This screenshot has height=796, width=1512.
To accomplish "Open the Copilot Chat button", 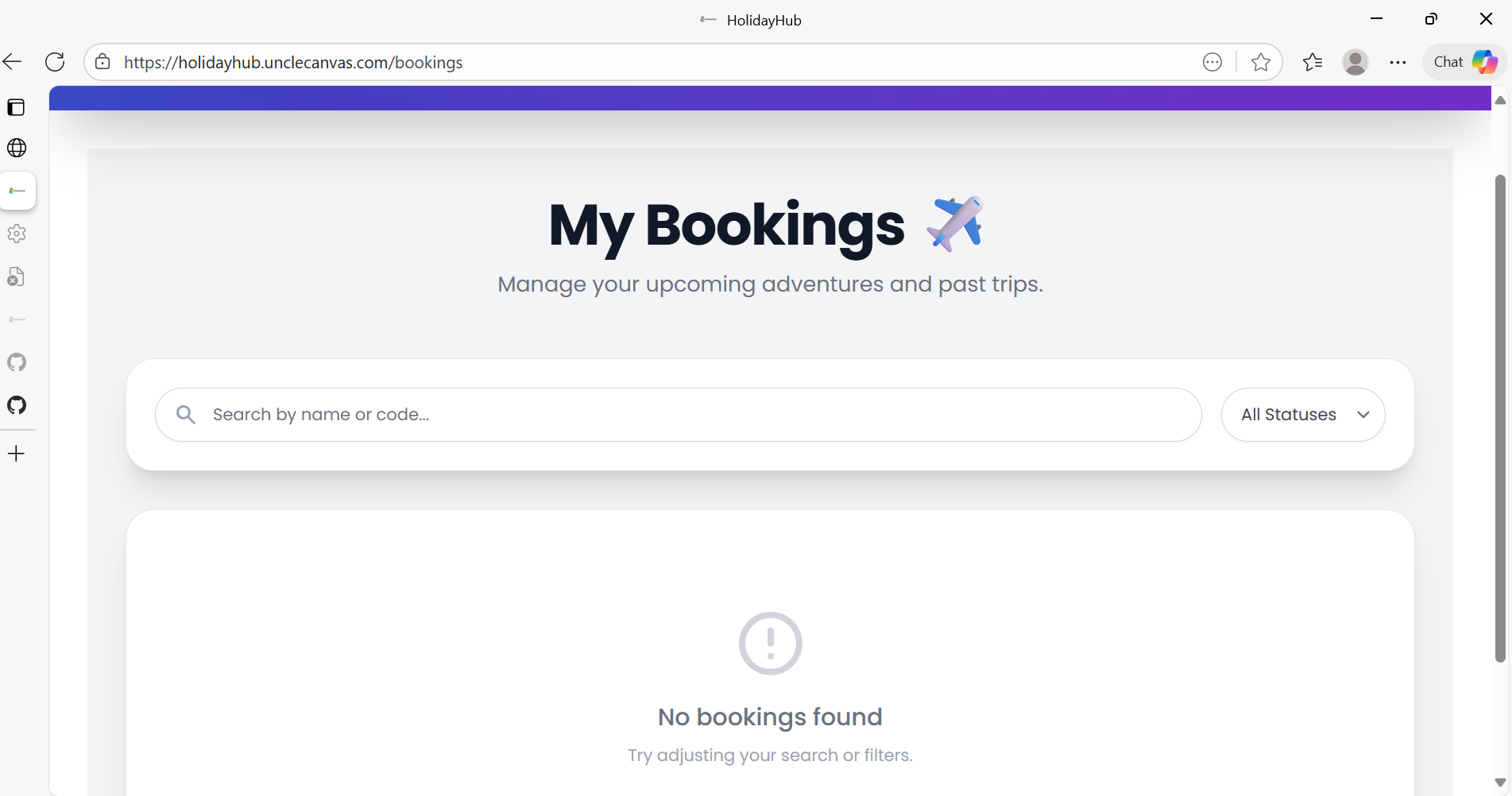I will pyautogui.click(x=1464, y=62).
